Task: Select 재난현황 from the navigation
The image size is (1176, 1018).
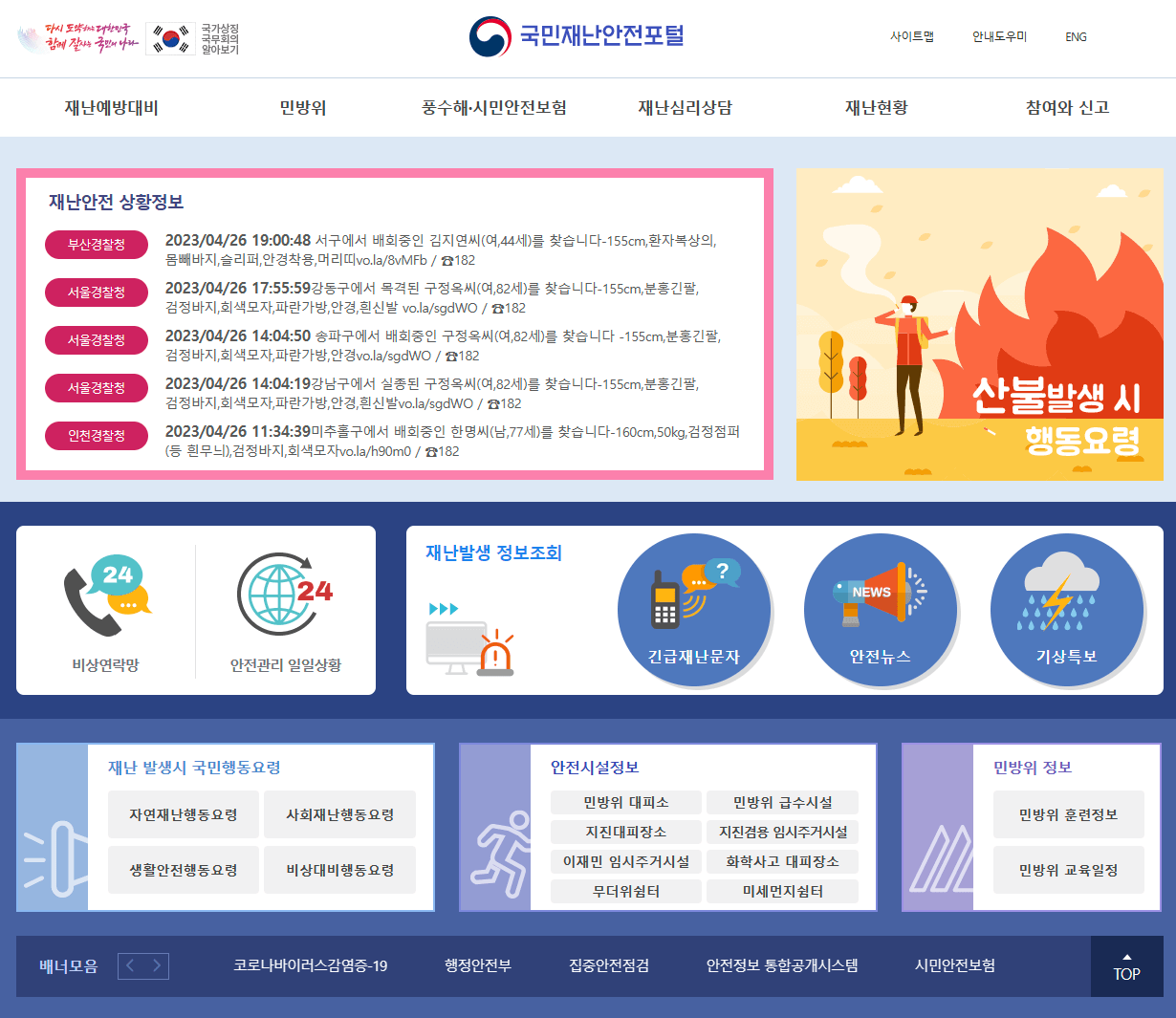Action: pyautogui.click(x=874, y=107)
